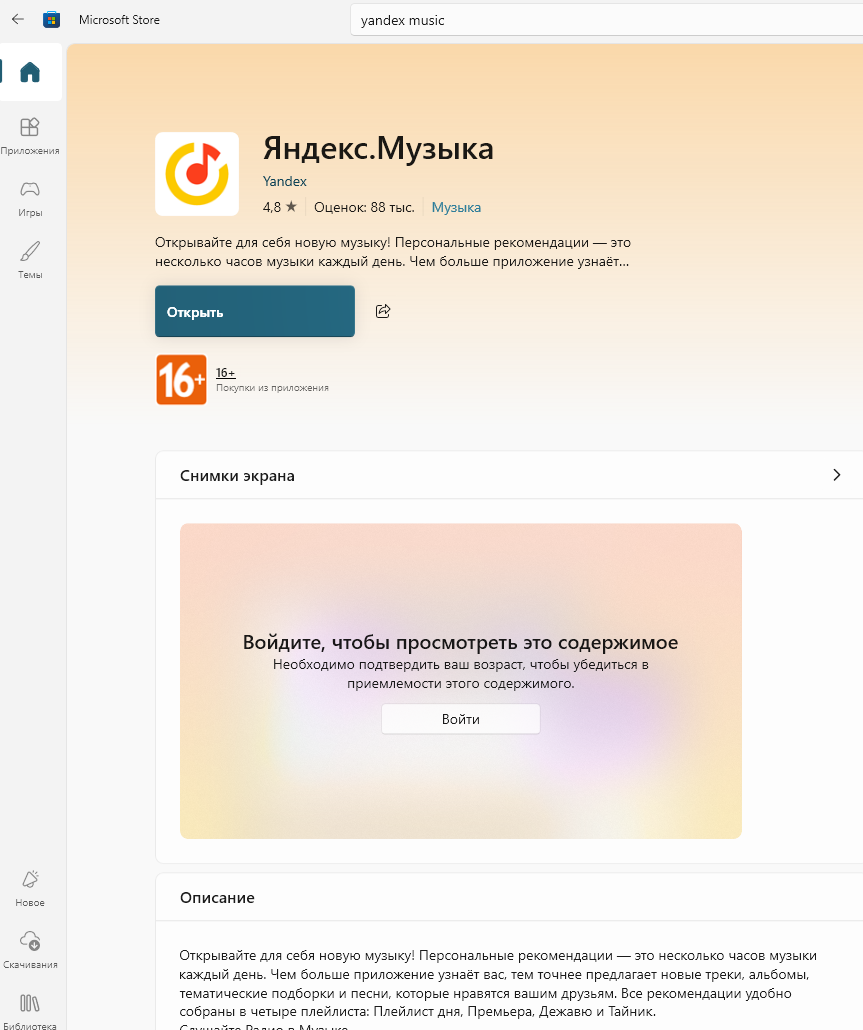Click the Описание heading
Image resolution: width=863 pixels, height=1030 pixels.
[x=217, y=898]
